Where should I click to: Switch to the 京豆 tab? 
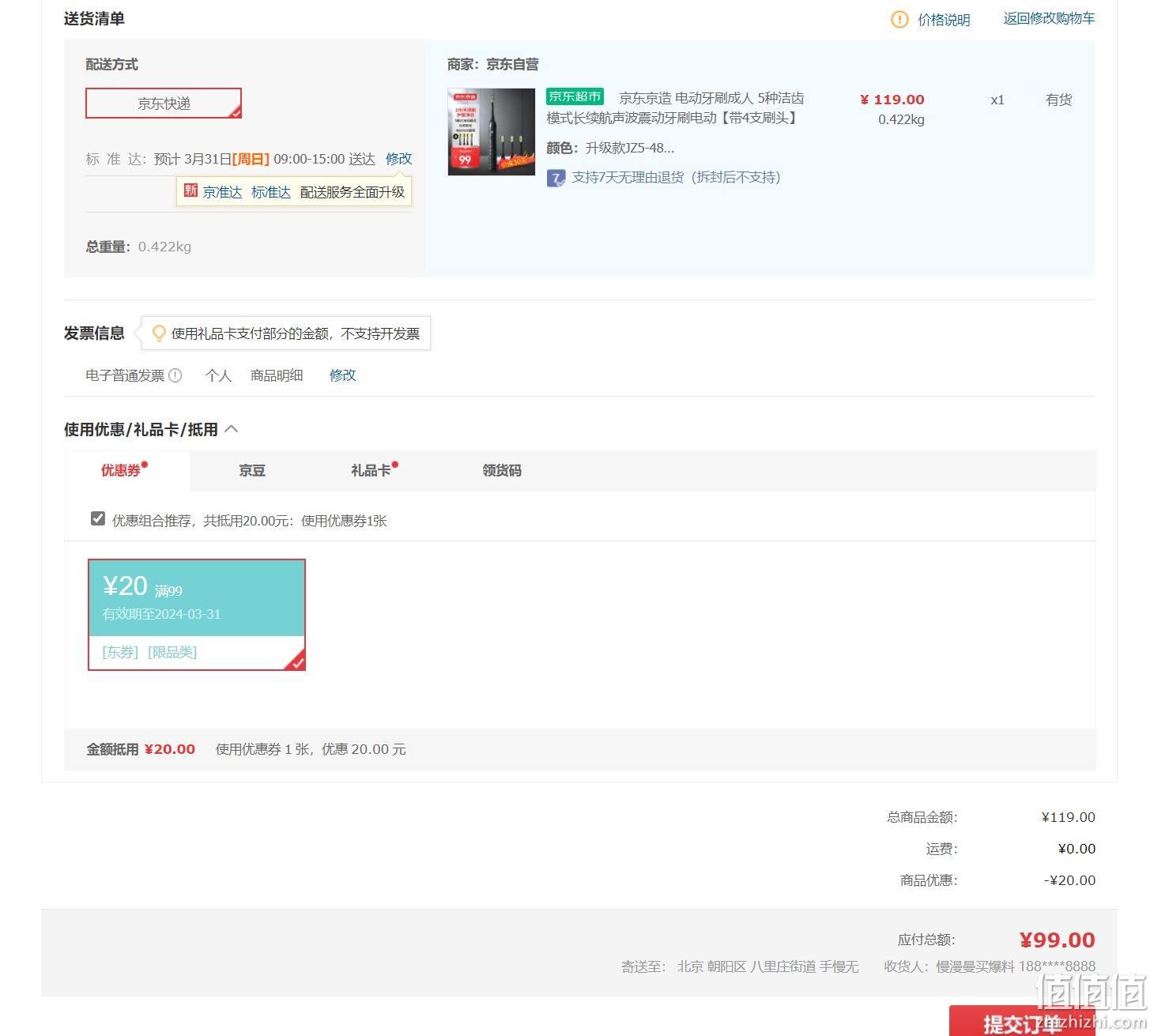tap(252, 471)
